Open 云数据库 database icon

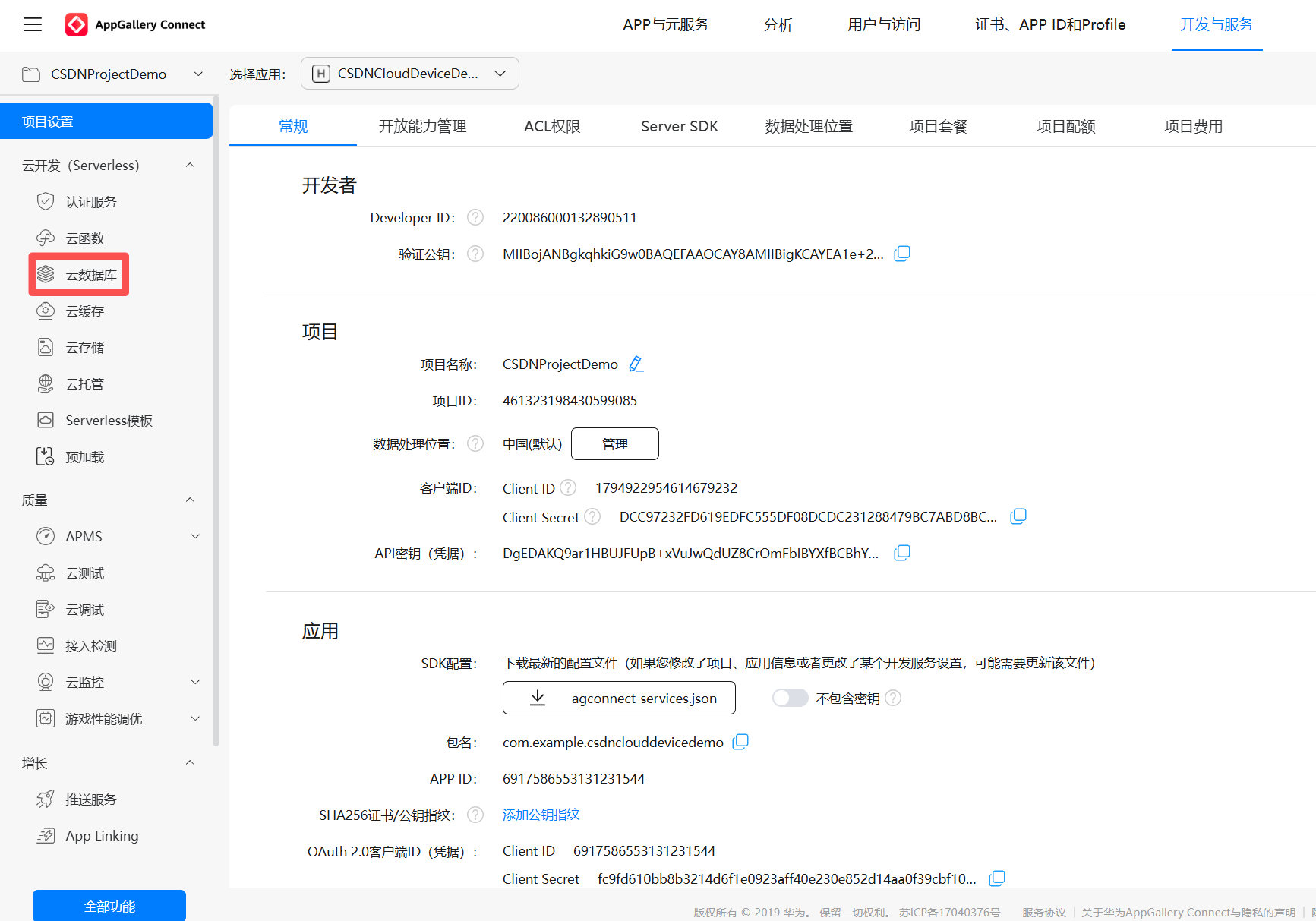pyautogui.click(x=46, y=274)
